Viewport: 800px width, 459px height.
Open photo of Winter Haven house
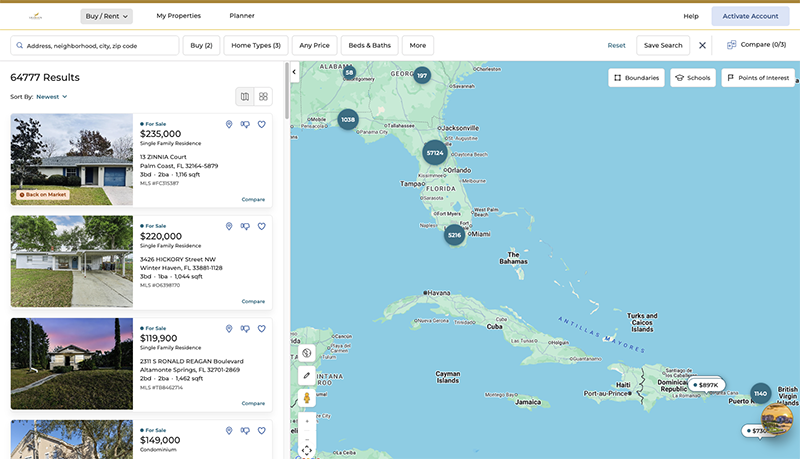(x=72, y=262)
